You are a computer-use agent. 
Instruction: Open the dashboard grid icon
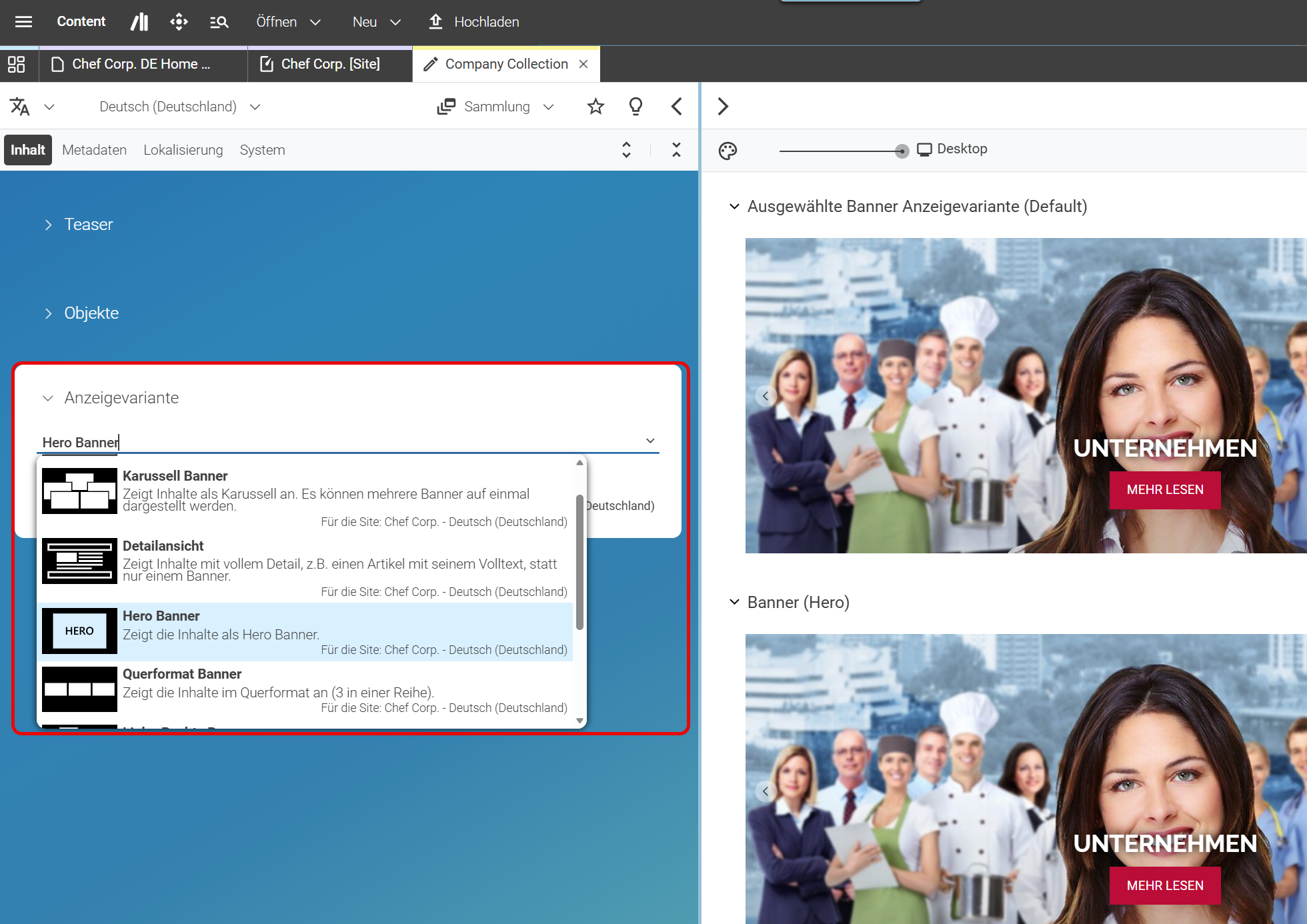pos(16,64)
